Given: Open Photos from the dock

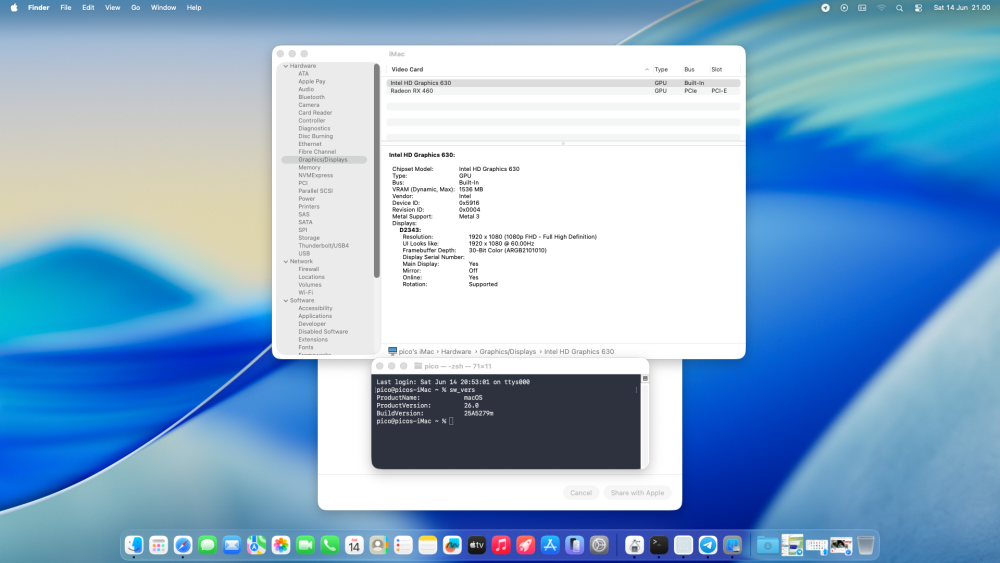Looking at the screenshot, I should coord(281,545).
